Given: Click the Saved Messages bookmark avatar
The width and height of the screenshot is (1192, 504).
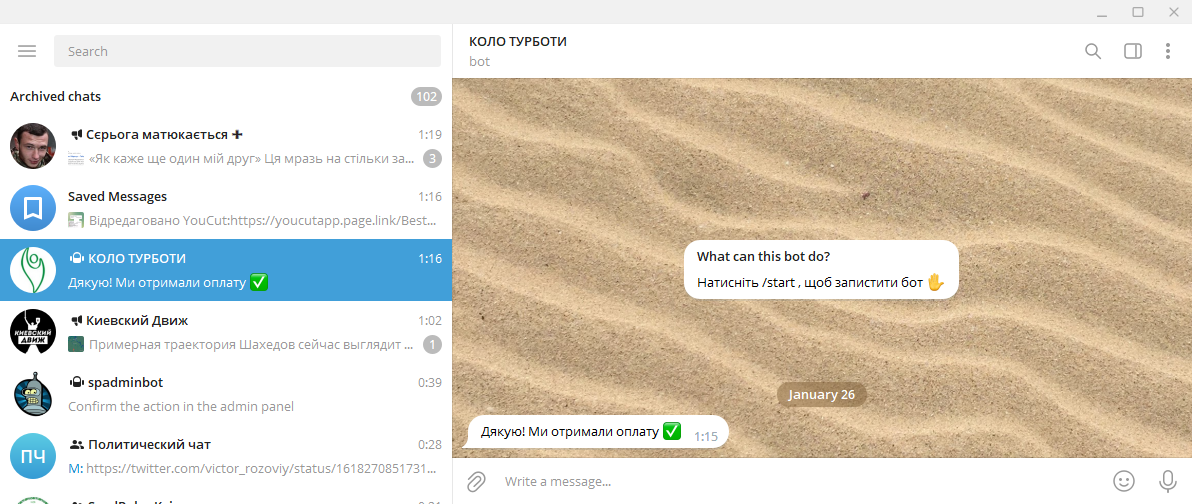Looking at the screenshot, I should tap(33, 208).
